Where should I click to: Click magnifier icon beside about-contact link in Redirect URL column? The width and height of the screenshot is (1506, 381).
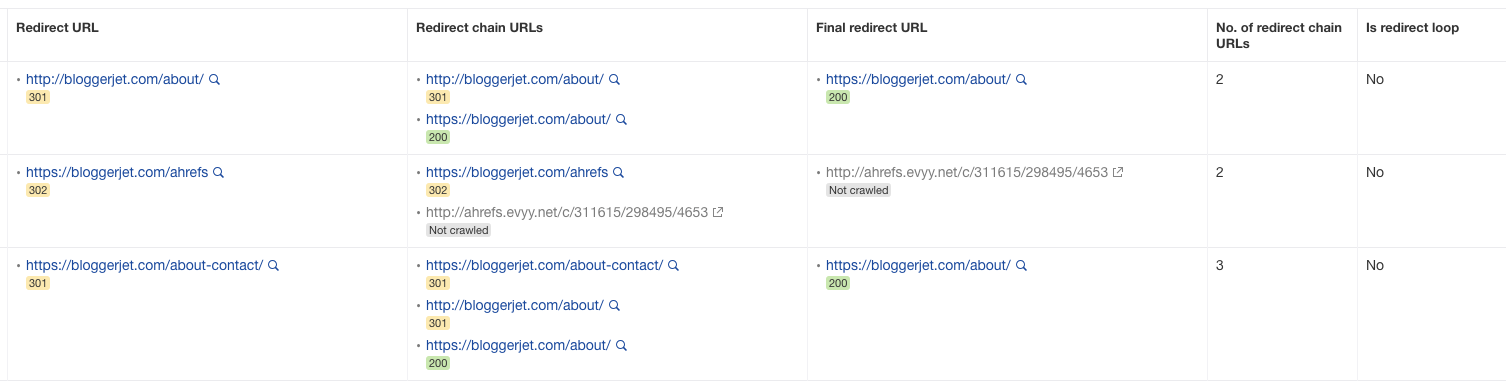click(274, 265)
